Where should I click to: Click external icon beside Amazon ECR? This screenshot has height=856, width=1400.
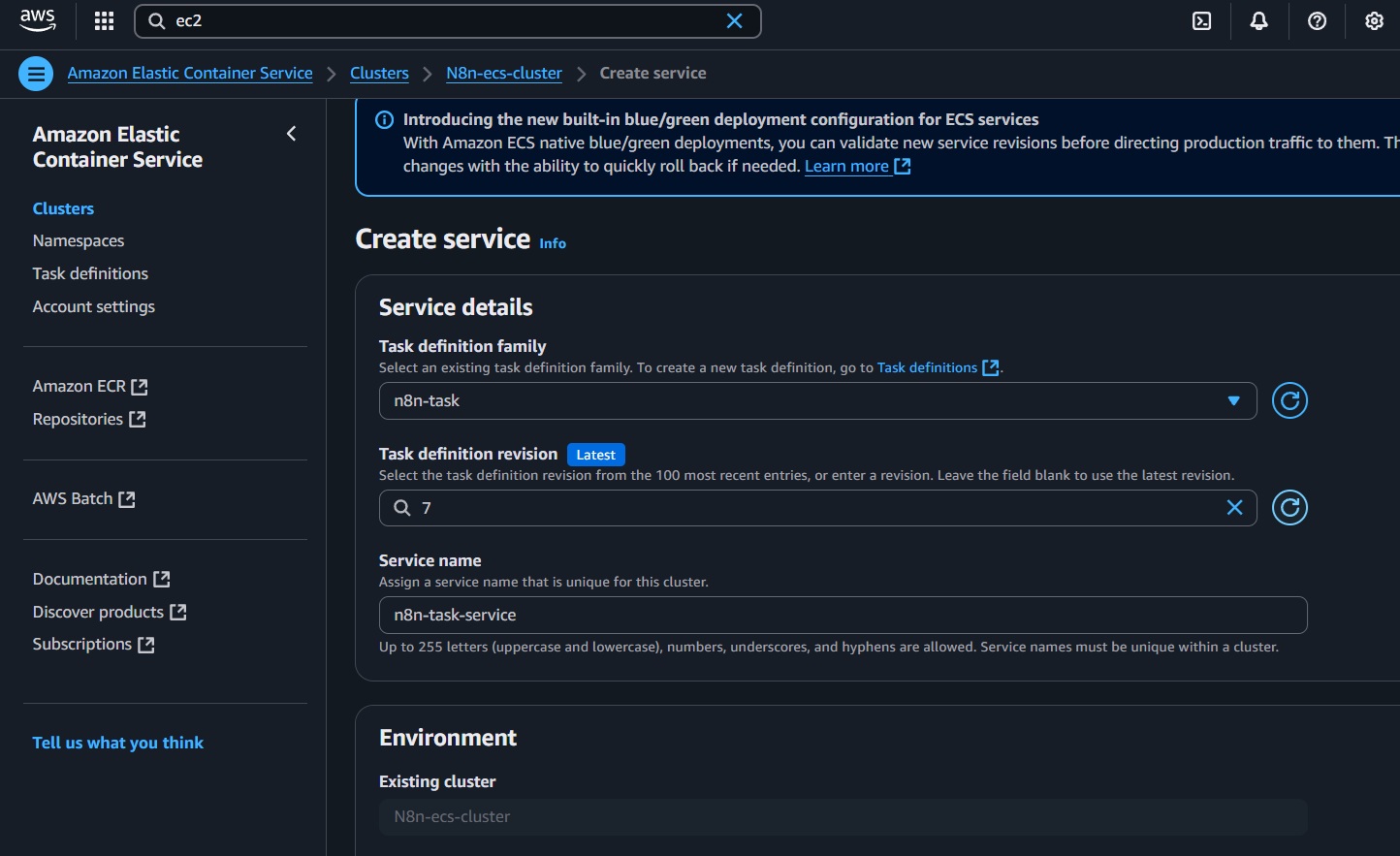point(140,387)
